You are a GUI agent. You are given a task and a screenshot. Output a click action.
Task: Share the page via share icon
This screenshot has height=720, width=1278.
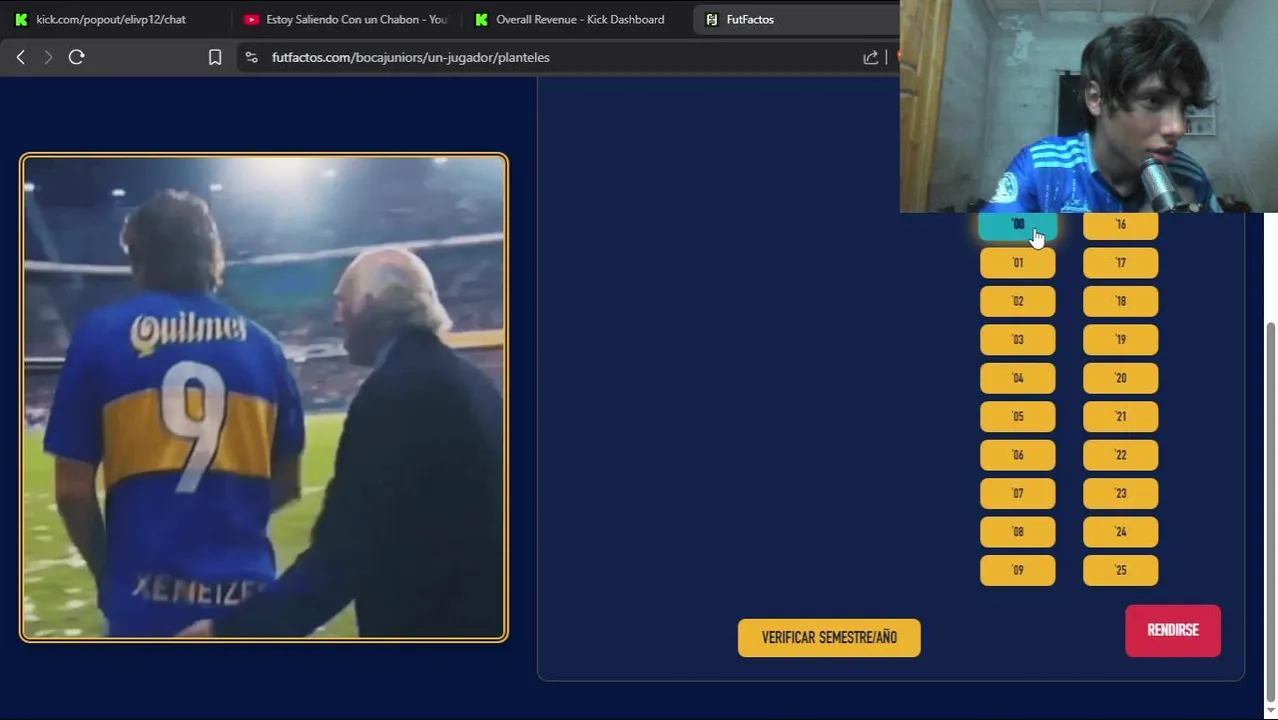[870, 57]
